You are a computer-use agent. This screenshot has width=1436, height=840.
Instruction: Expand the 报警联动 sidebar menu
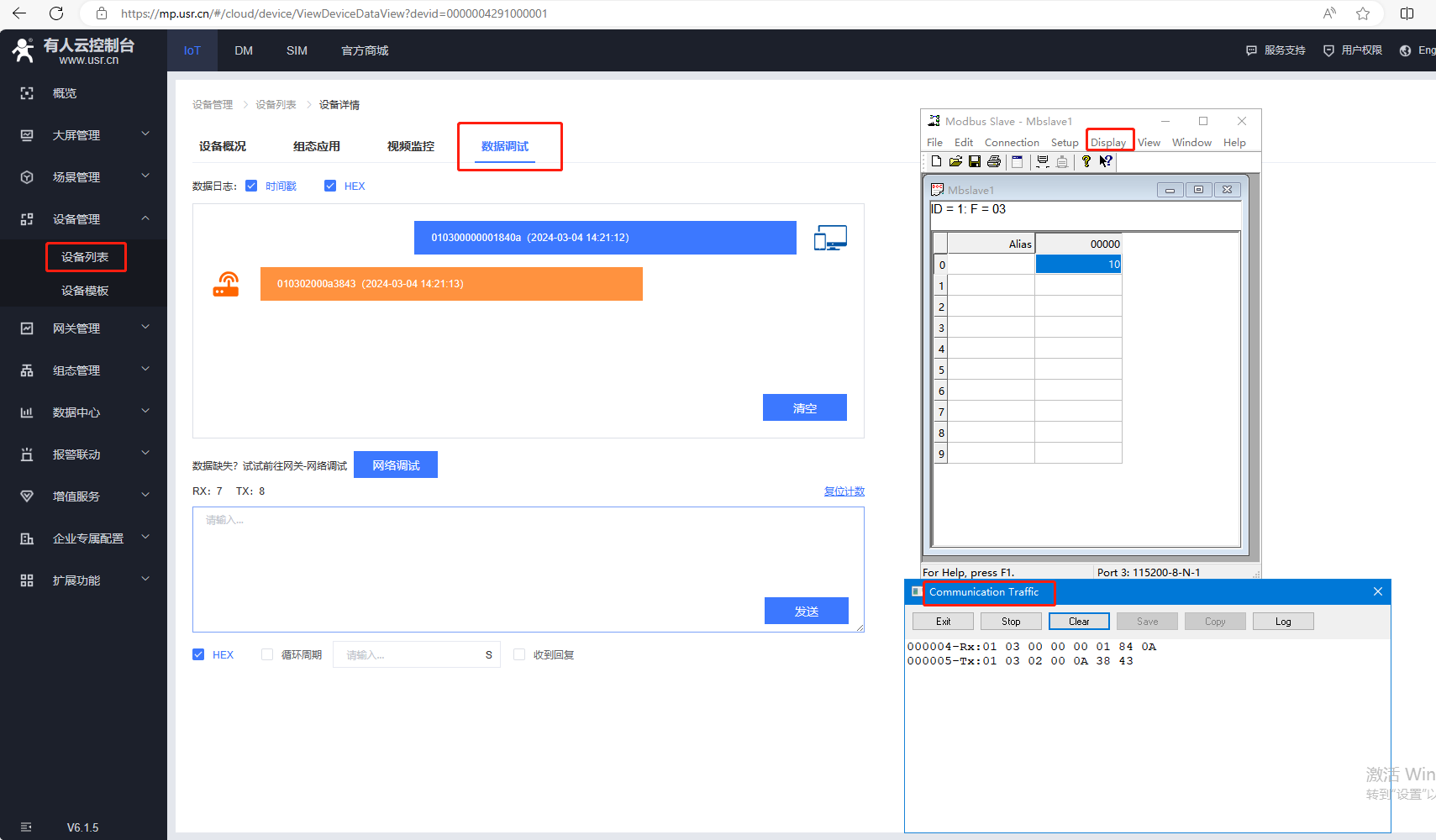click(145, 454)
